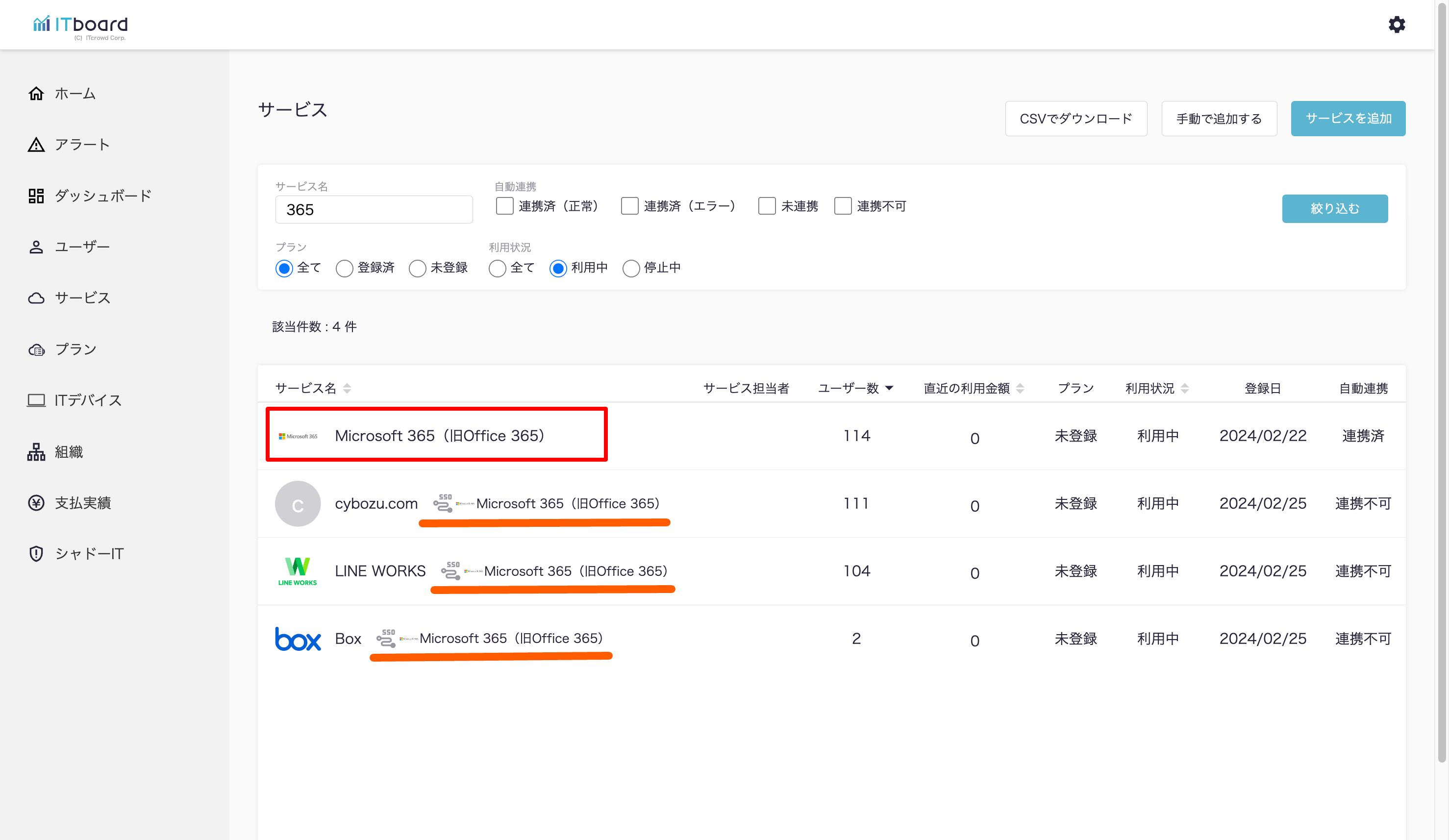Viewport: 1449px width, 840px height.
Task: Go to 支払実績 in sidebar
Action: 82,503
